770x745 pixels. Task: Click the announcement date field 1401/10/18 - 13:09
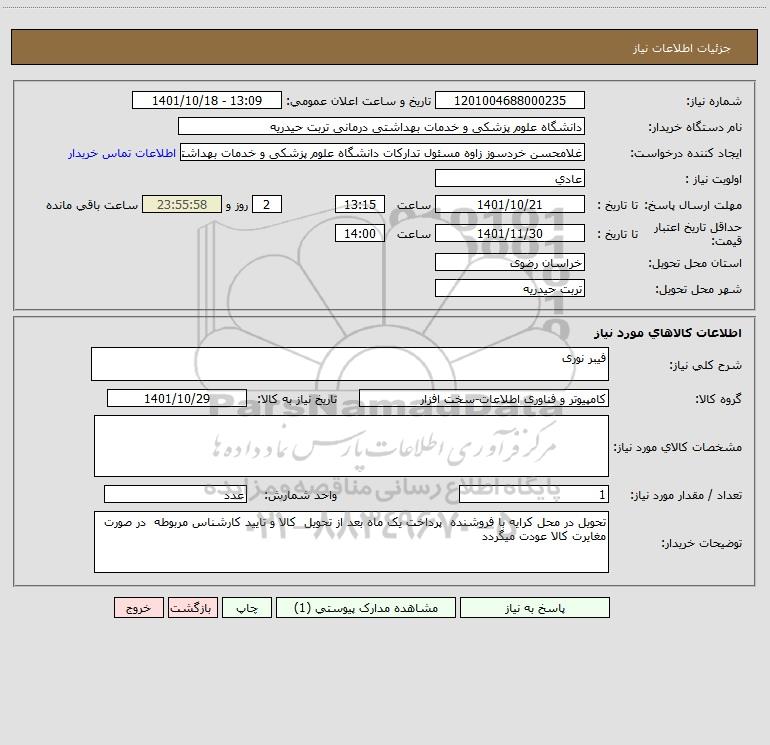(207, 101)
